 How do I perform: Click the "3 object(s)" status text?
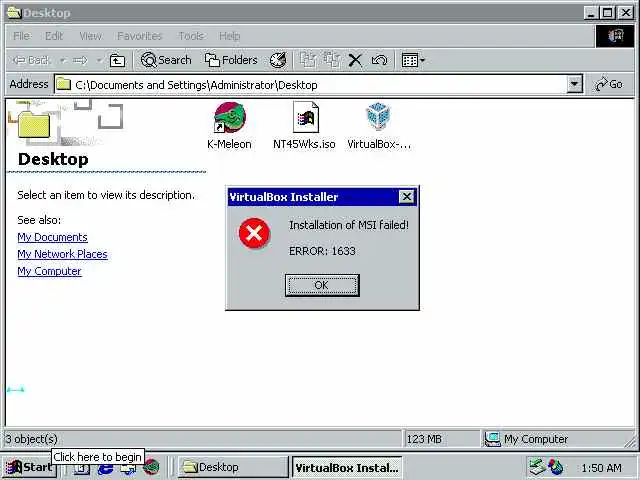click(31, 439)
